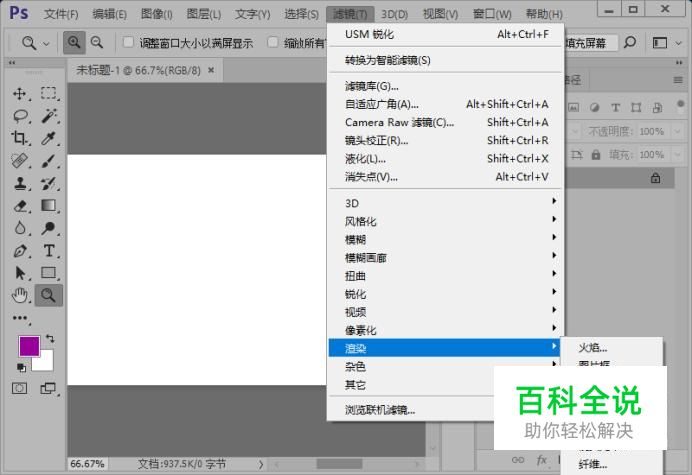The image size is (692, 475).
Task: Select the Magic Wand tool
Action: [49, 116]
